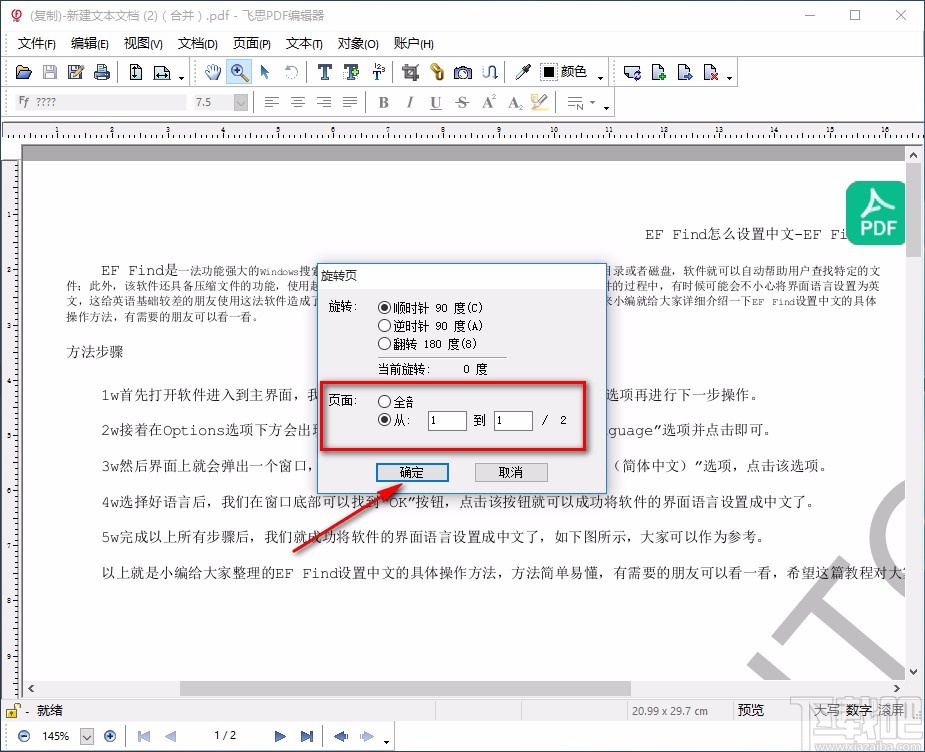
Task: Click the camera snapshot tool
Action: point(463,73)
